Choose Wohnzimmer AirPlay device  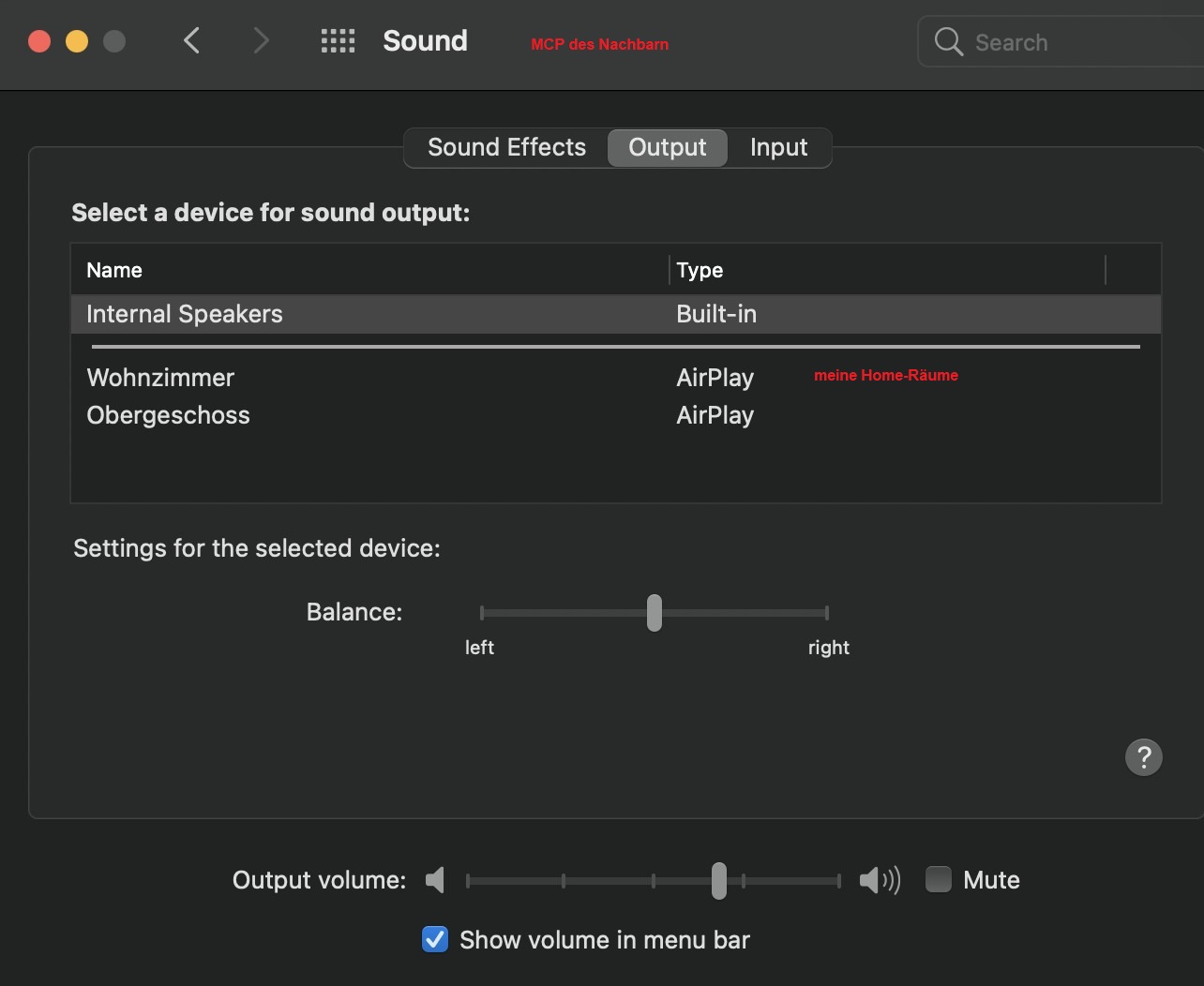[x=160, y=378]
